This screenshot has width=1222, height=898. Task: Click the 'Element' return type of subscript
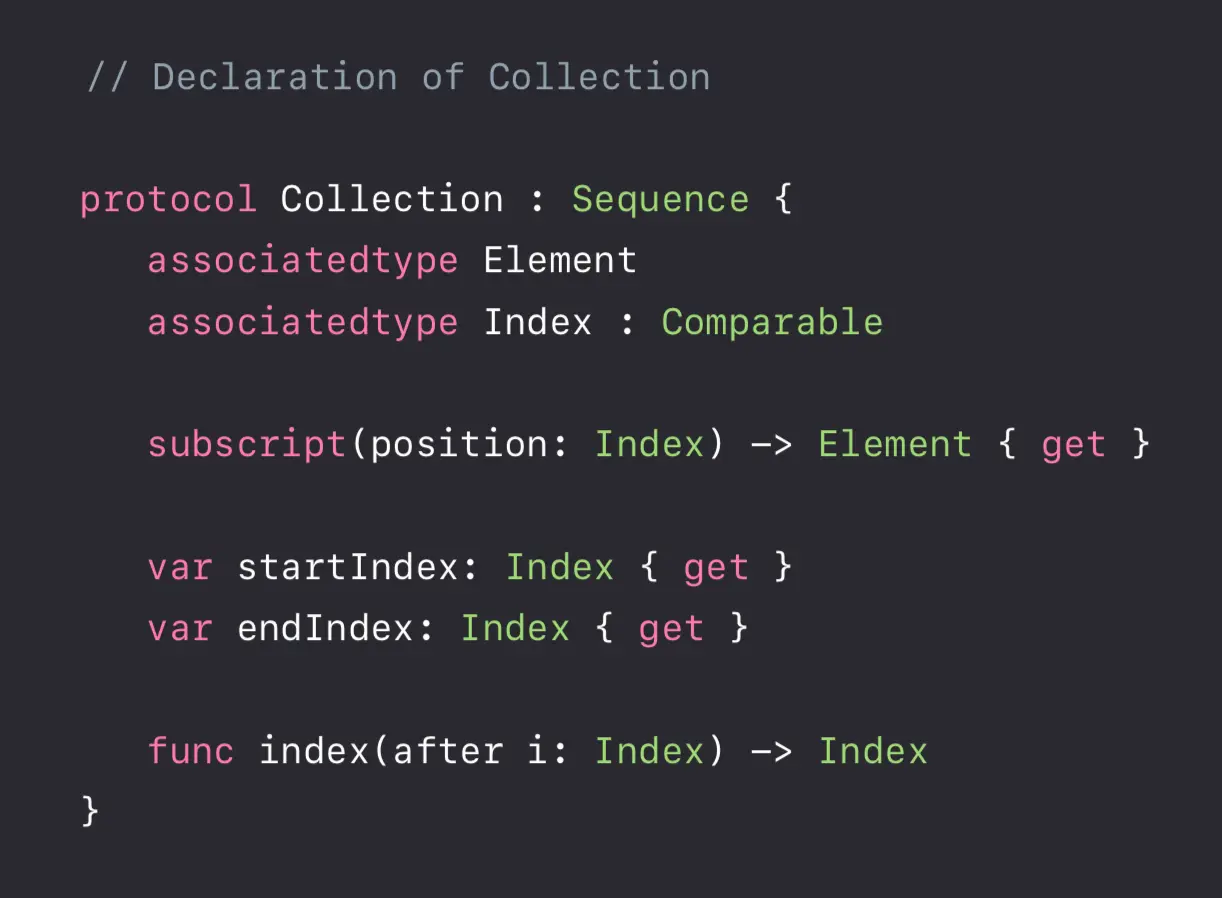point(895,444)
